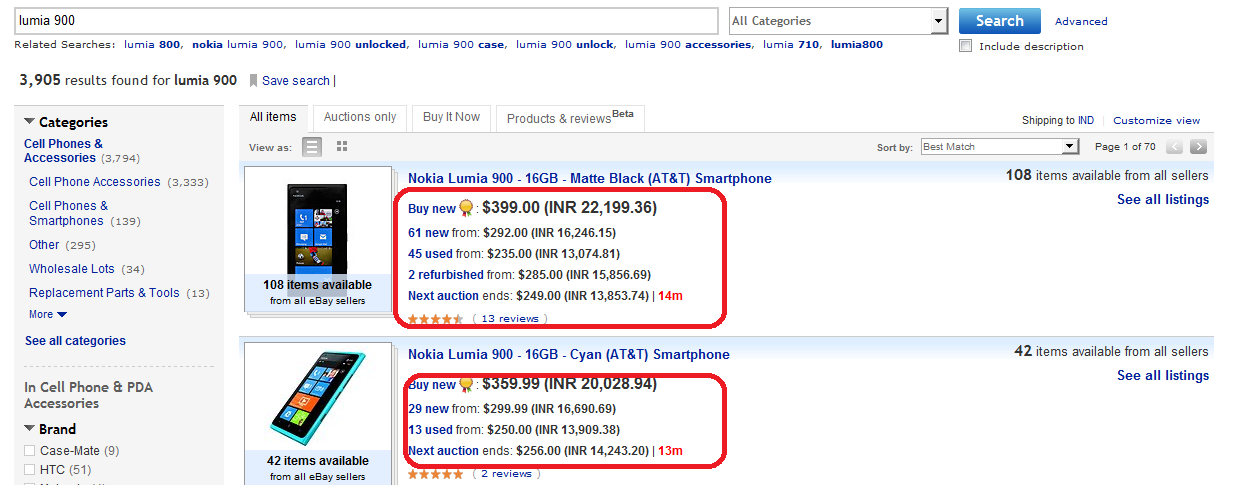Click See all categories link
1243x485 pixels.
pos(75,341)
